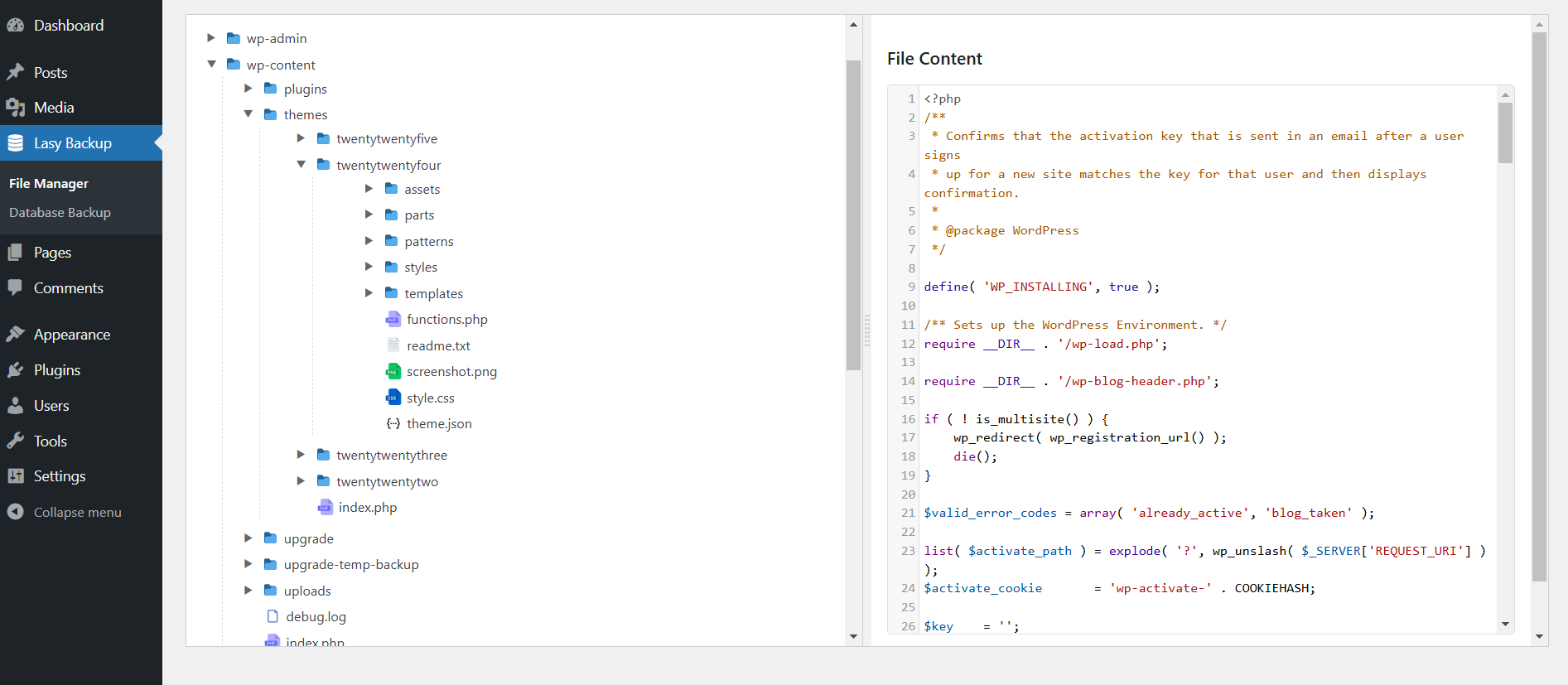Open the Appearance menu
Image resolution: width=1568 pixels, height=685 pixels.
point(81,335)
